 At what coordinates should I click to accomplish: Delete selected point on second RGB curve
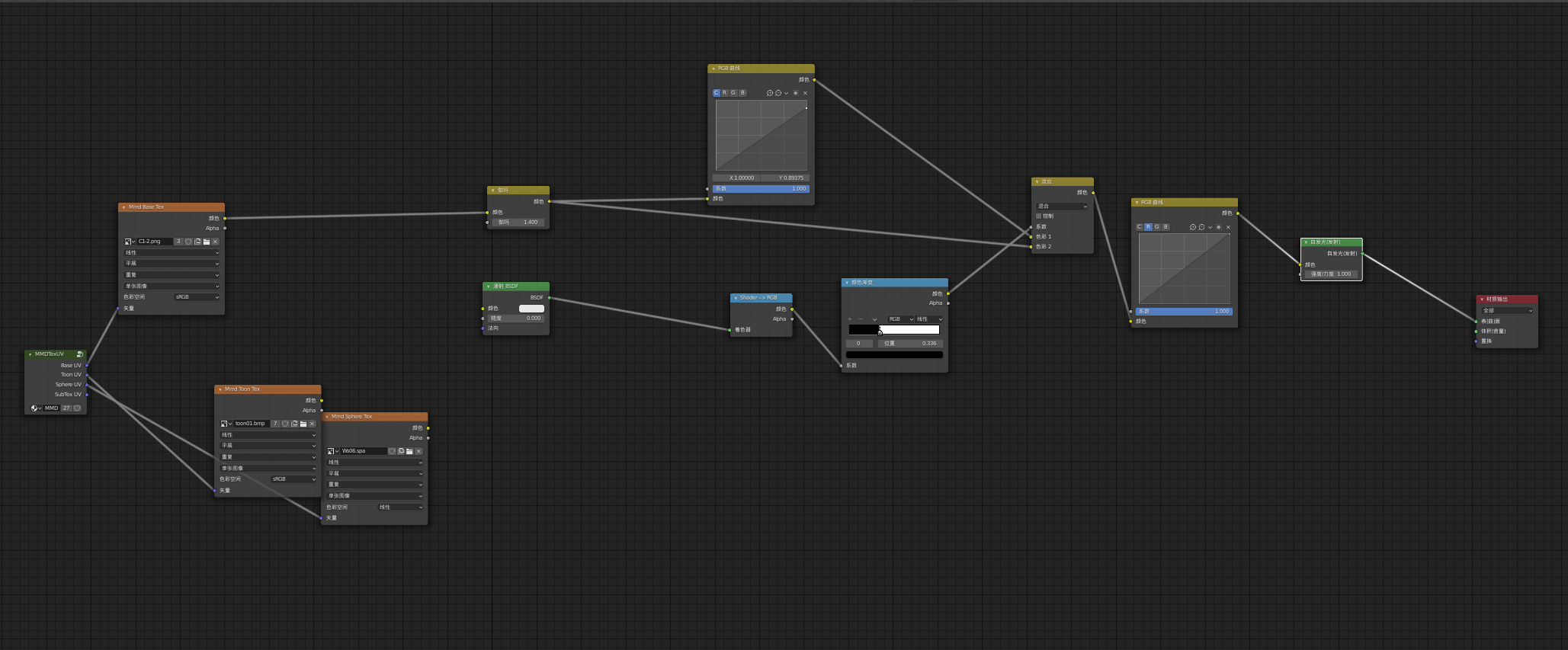tap(1228, 227)
